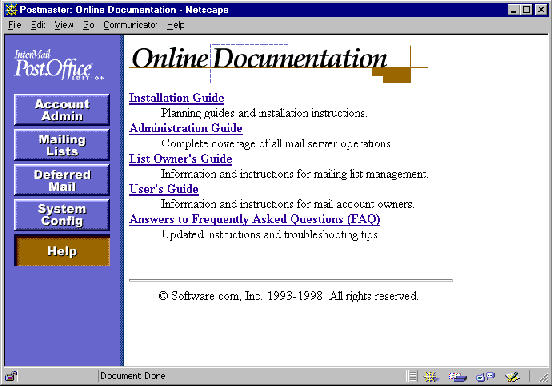Select the System Config button
The height and width of the screenshot is (386, 552).
[x=62, y=215]
